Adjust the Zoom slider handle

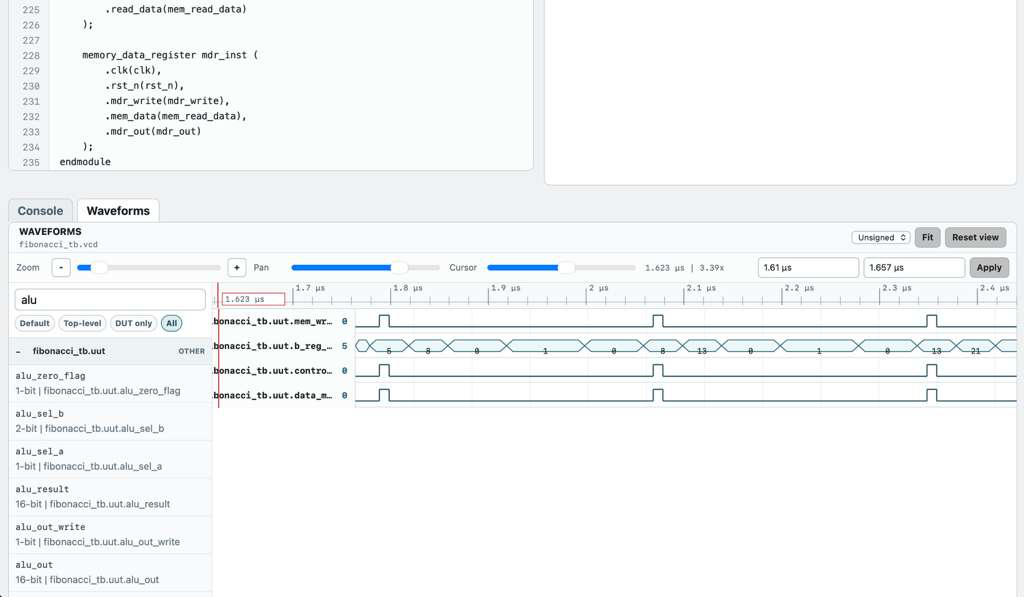tap(99, 268)
